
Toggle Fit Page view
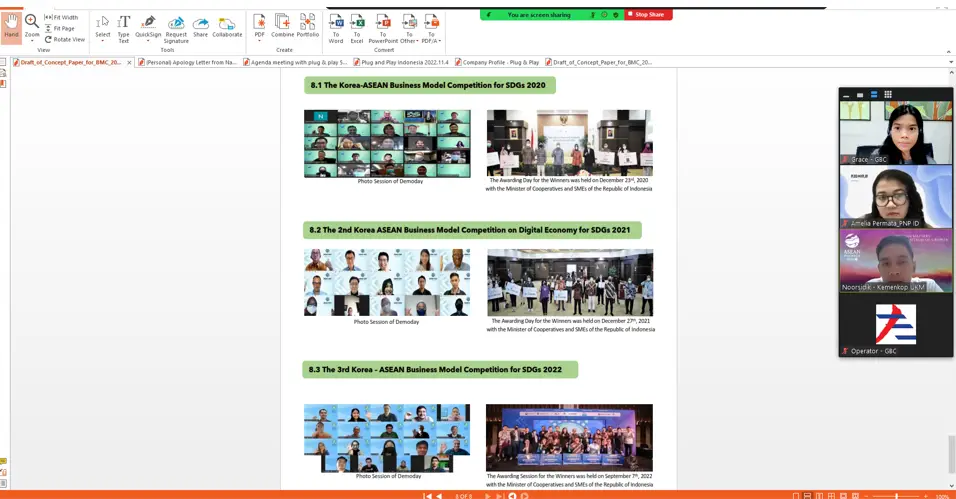(x=61, y=29)
